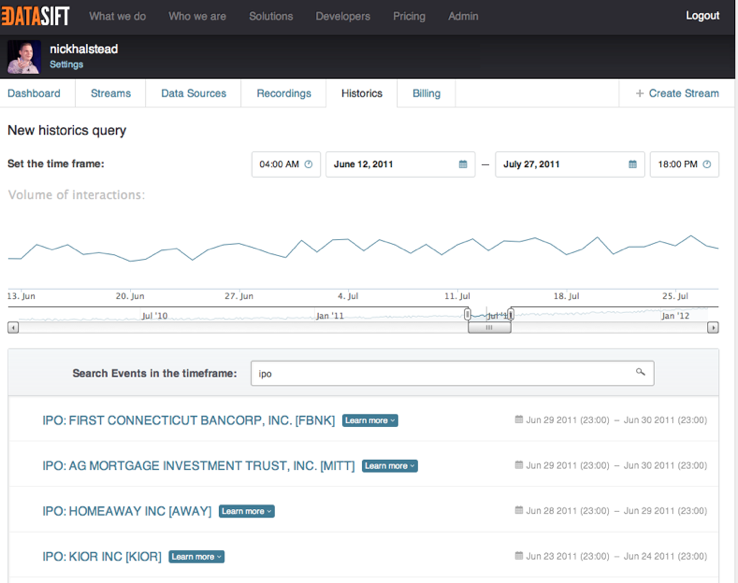Expand Learn more for HomeAway Inc
Screen dimensions: 738x583
click(246, 511)
